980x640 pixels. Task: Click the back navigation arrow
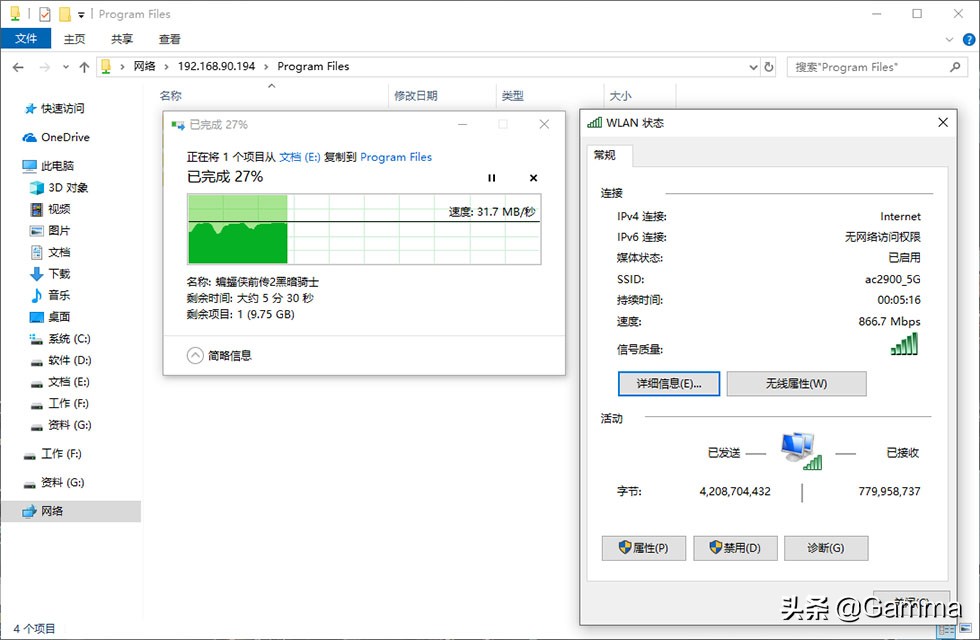18,66
